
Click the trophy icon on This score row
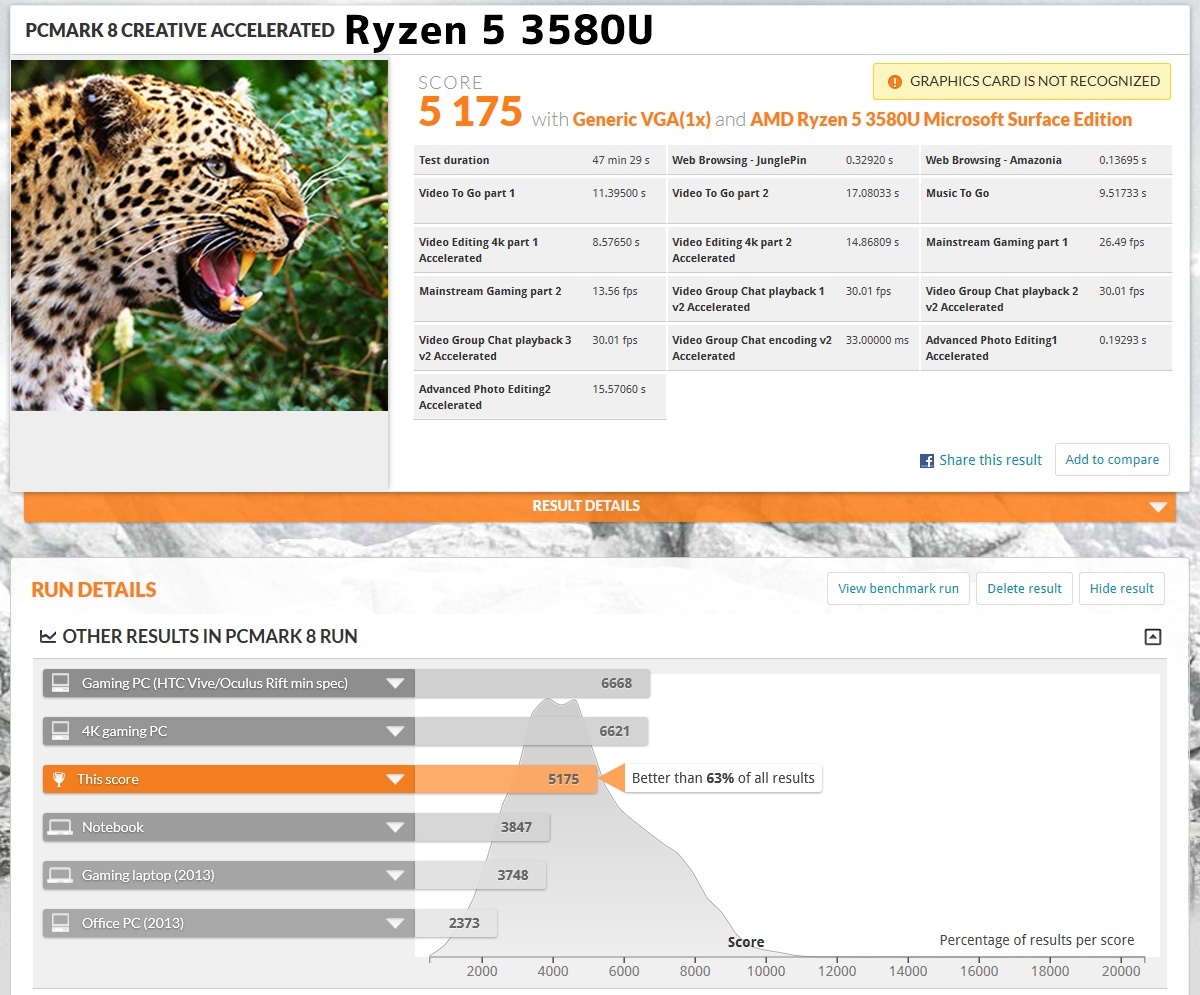tap(60, 779)
